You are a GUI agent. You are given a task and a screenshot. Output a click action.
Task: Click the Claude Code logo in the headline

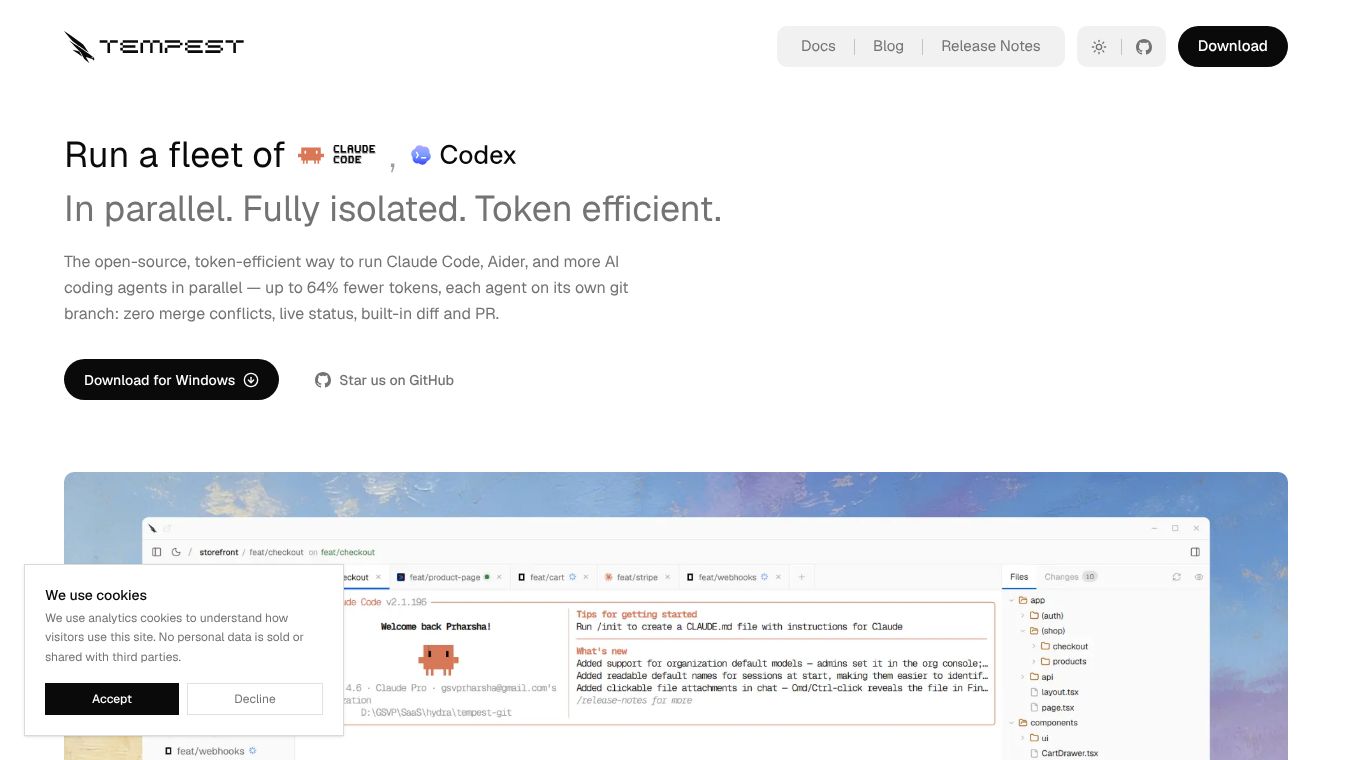[337, 155]
